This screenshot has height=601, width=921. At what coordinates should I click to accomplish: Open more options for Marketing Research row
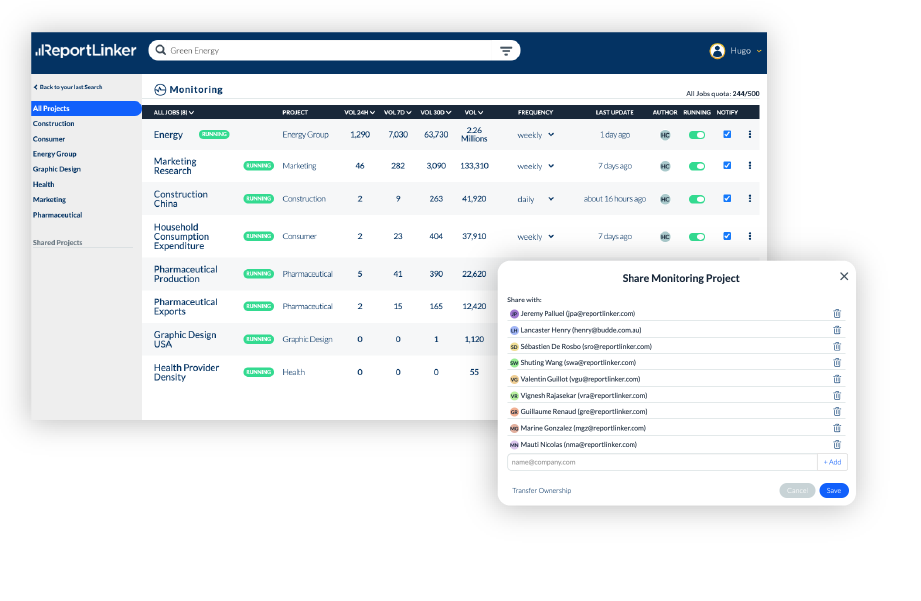(x=749, y=166)
